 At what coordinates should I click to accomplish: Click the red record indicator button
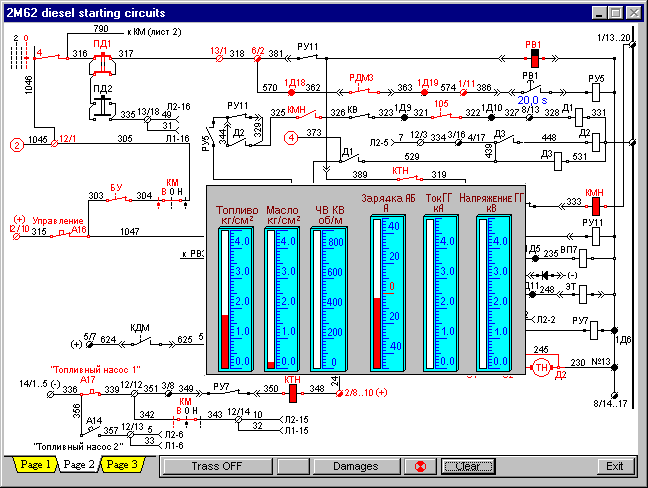tap(421, 466)
